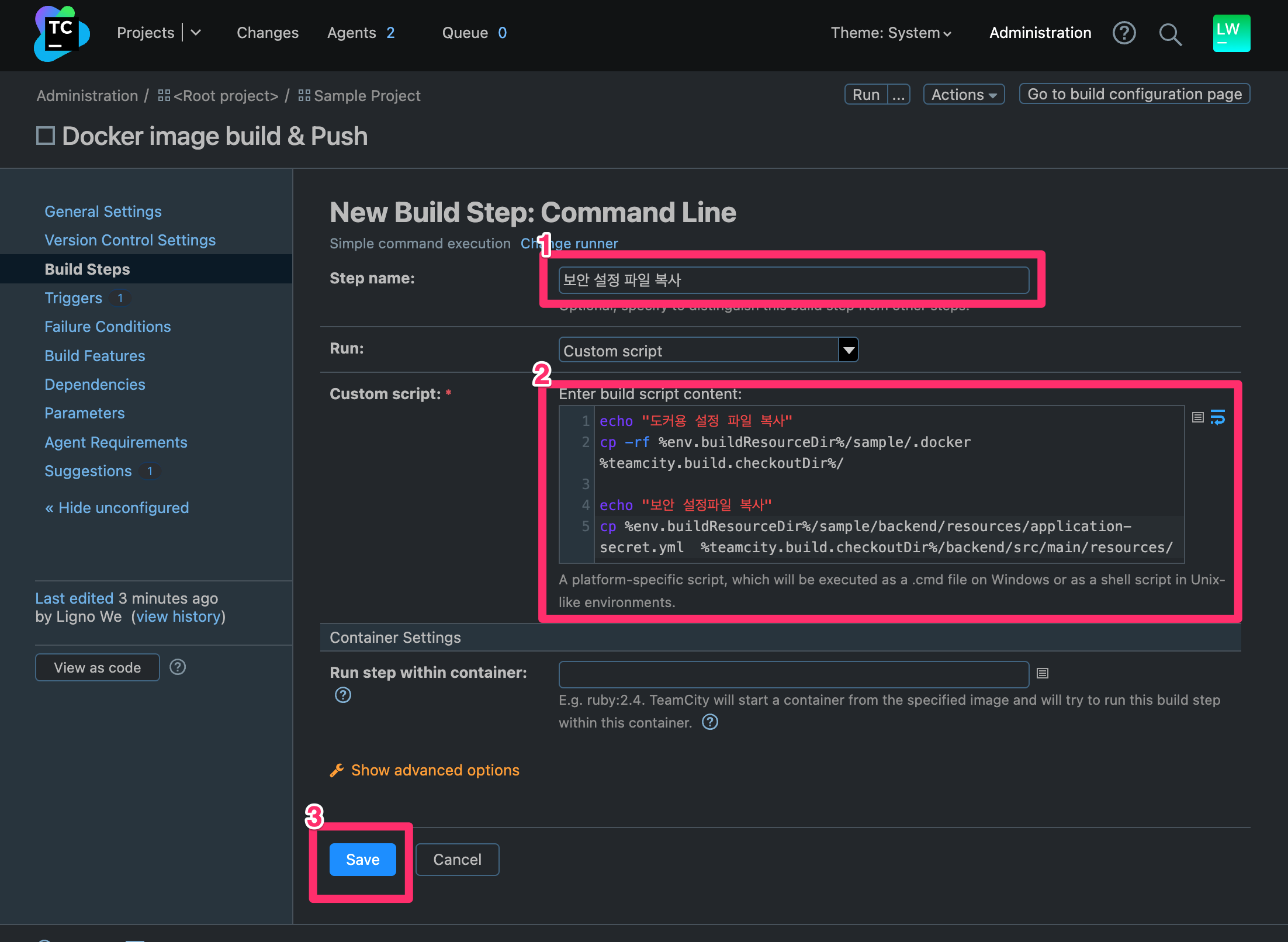
Task: Click the wrench icon beside Show advanced options
Action: click(337, 770)
